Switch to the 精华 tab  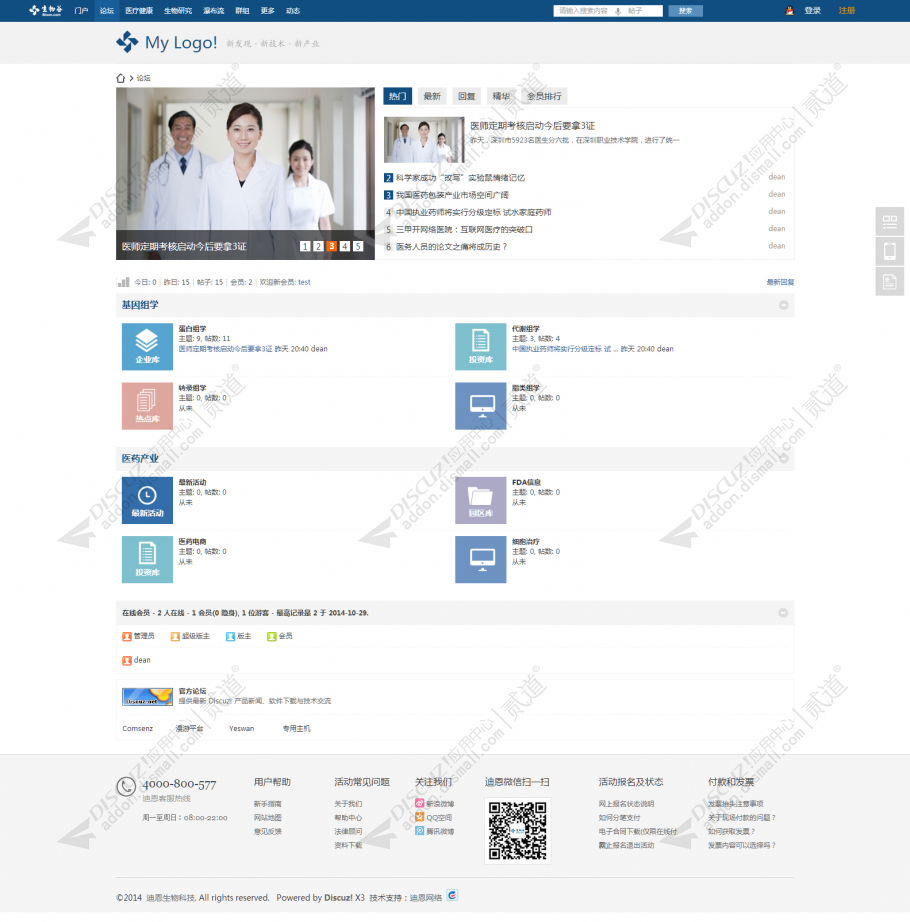point(501,96)
